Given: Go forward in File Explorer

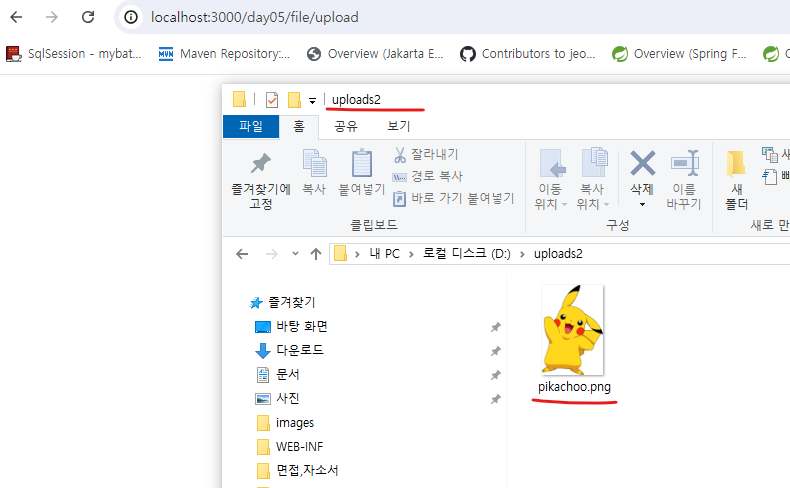Looking at the screenshot, I should (x=272, y=254).
